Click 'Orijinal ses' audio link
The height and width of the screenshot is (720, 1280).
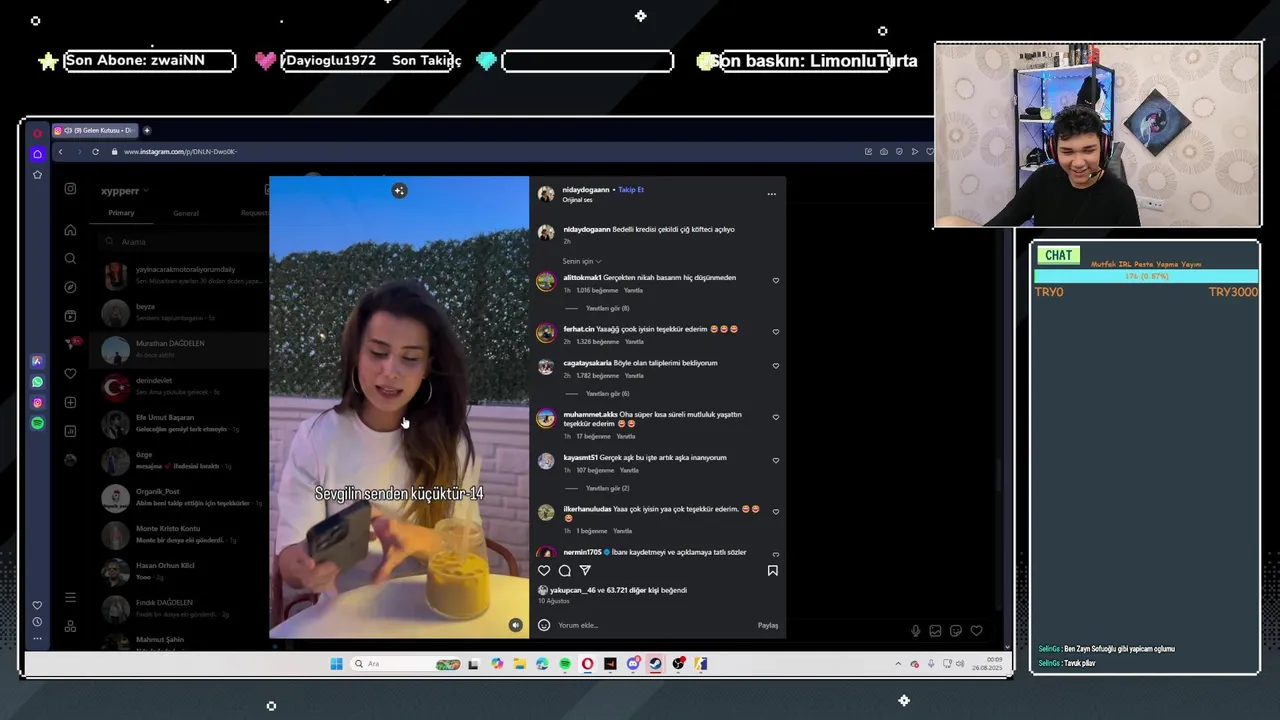[x=577, y=200]
